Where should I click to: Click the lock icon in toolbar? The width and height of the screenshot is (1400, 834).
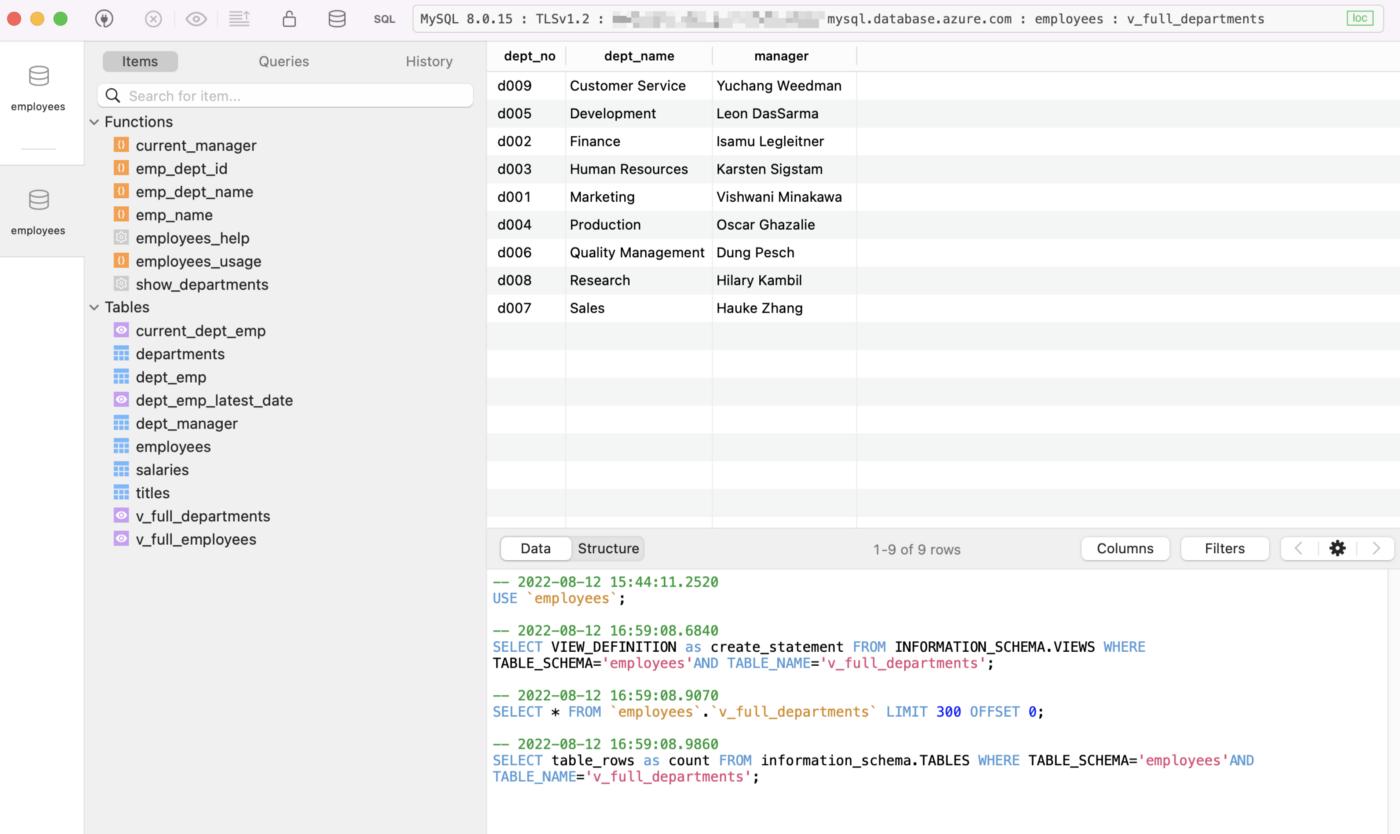[289, 19]
